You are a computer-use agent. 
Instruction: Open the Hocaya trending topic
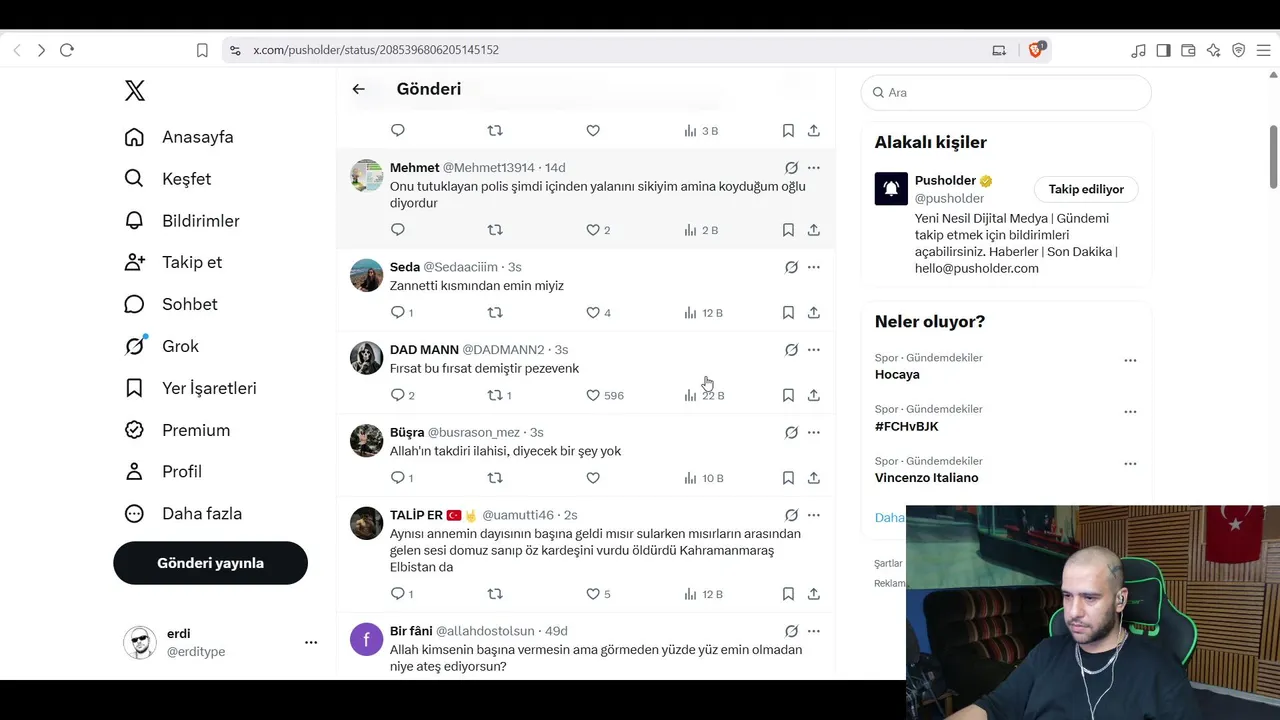point(897,375)
